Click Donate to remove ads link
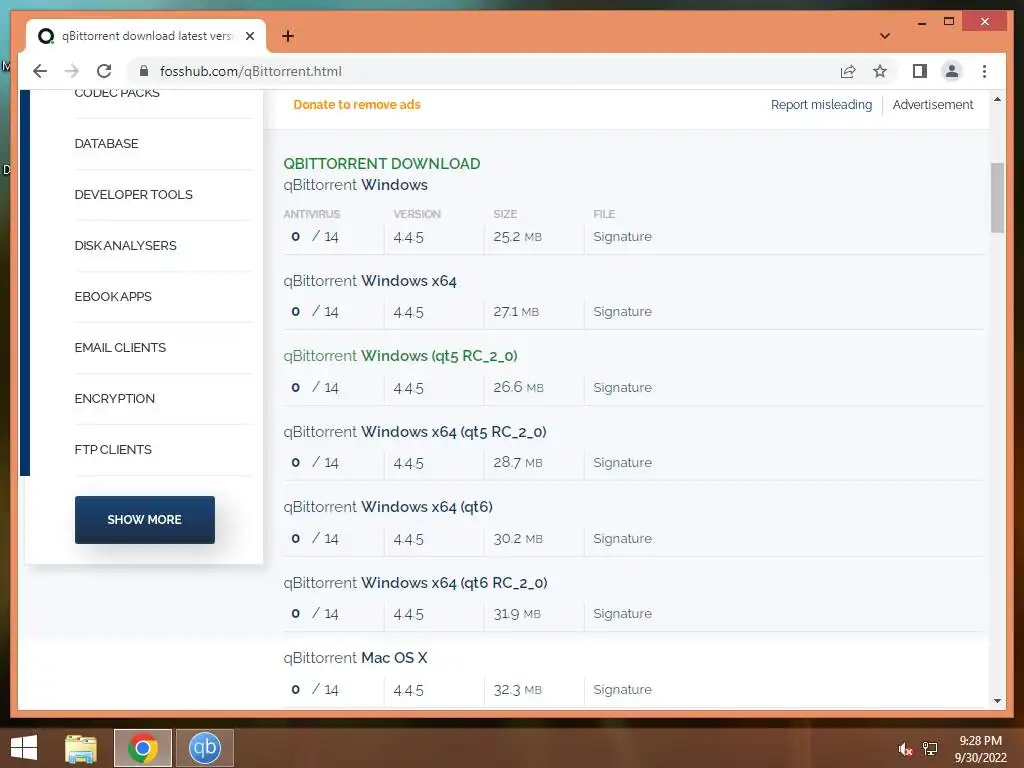Viewport: 1024px width, 768px height. click(x=357, y=104)
